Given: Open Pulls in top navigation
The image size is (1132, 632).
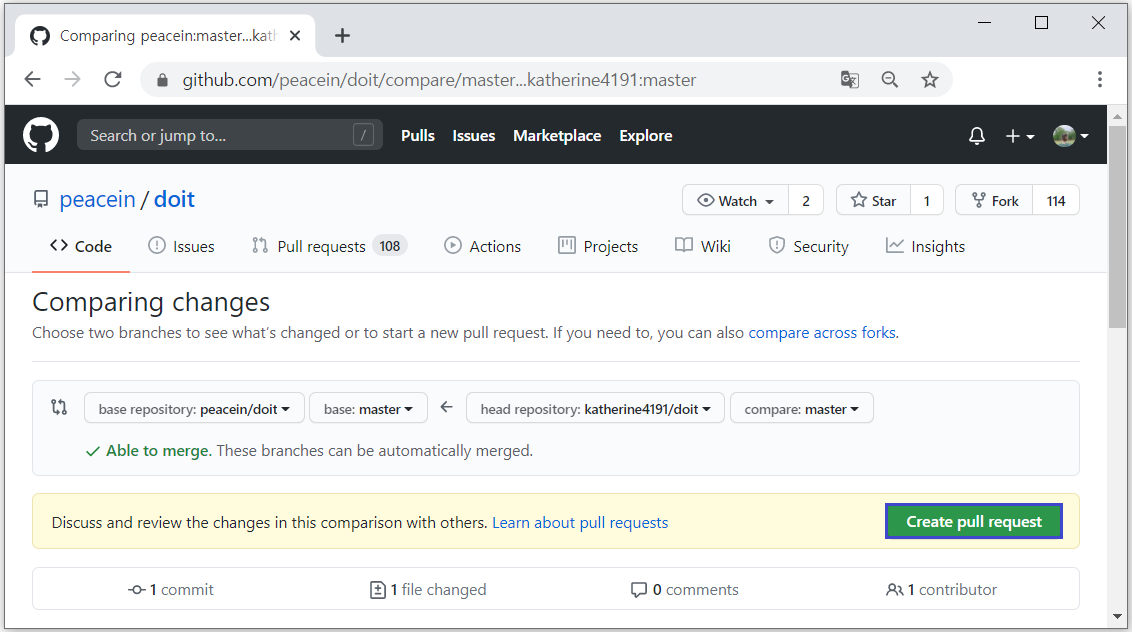Looking at the screenshot, I should click(x=418, y=136).
